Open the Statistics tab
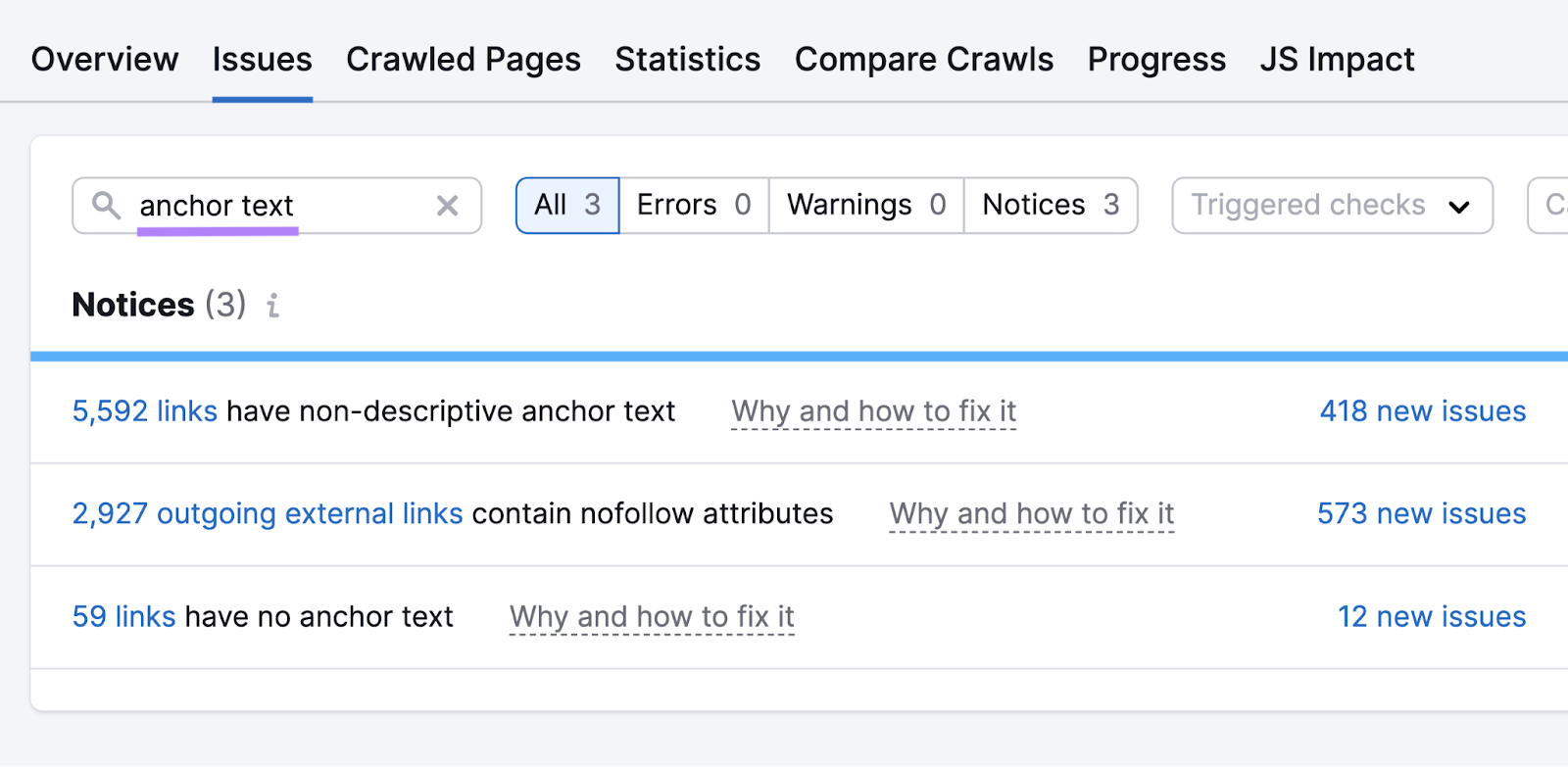This screenshot has width=1568, height=767. [688, 60]
